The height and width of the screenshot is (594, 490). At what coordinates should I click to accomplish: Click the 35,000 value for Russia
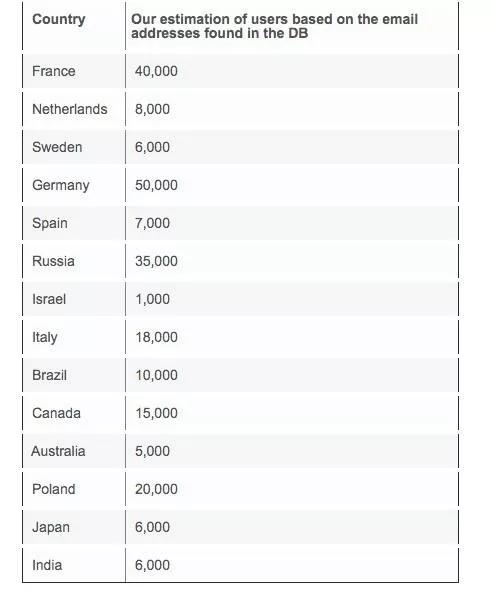click(156, 261)
